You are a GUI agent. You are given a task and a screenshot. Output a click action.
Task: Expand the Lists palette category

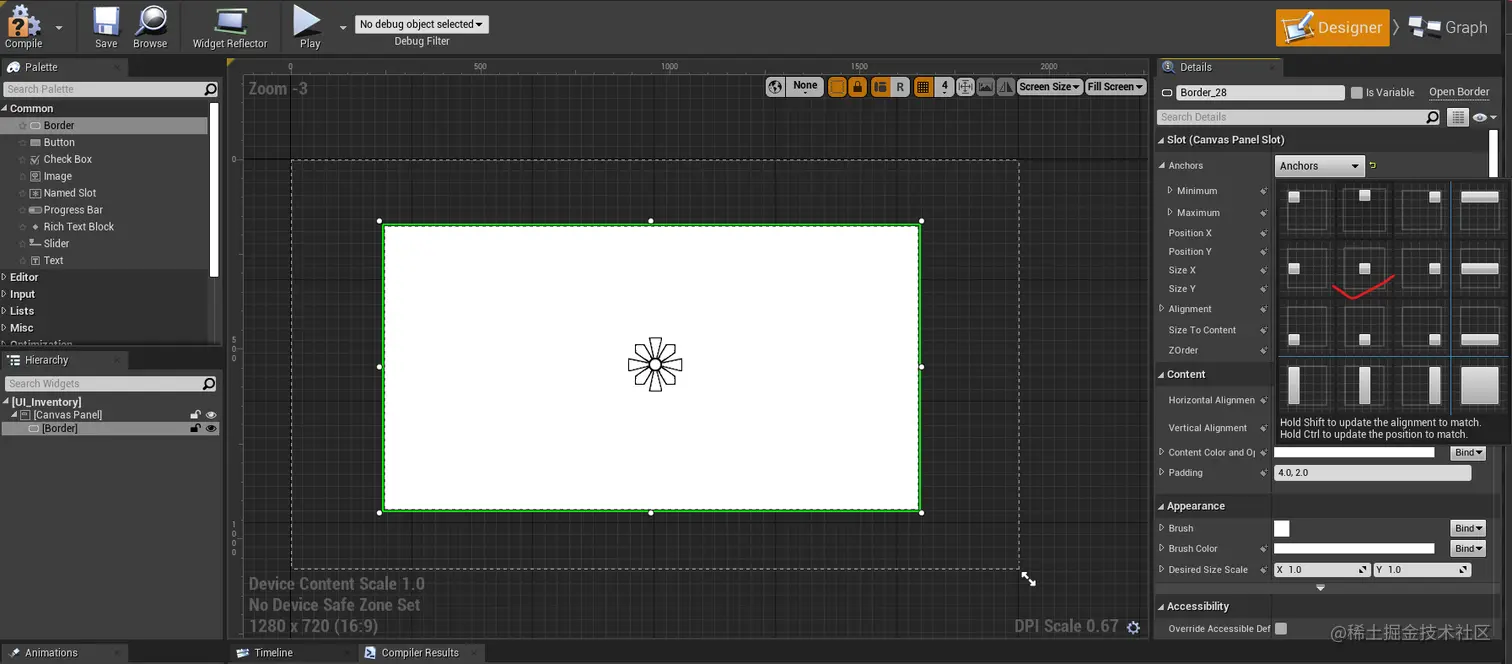5,311
